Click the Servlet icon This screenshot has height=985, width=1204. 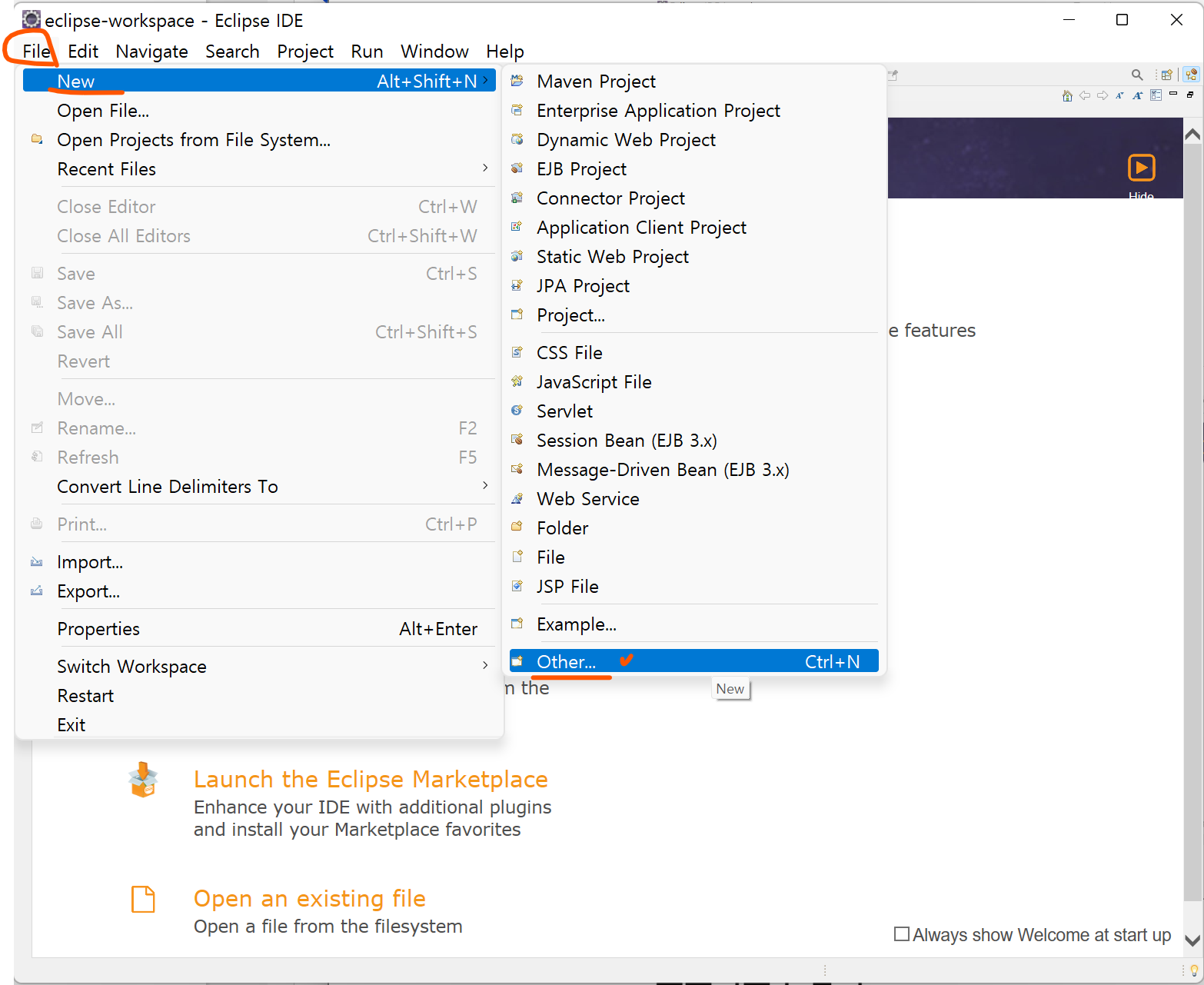[x=517, y=411]
